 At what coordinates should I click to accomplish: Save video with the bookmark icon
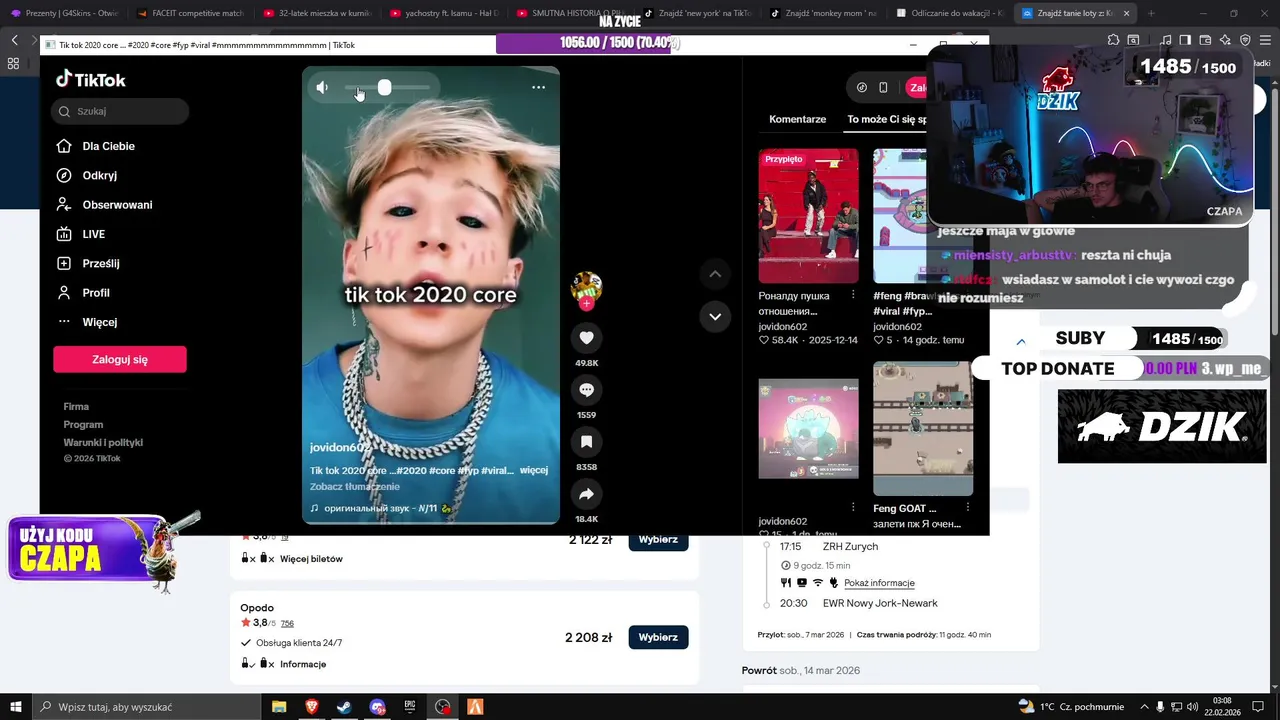coord(587,442)
